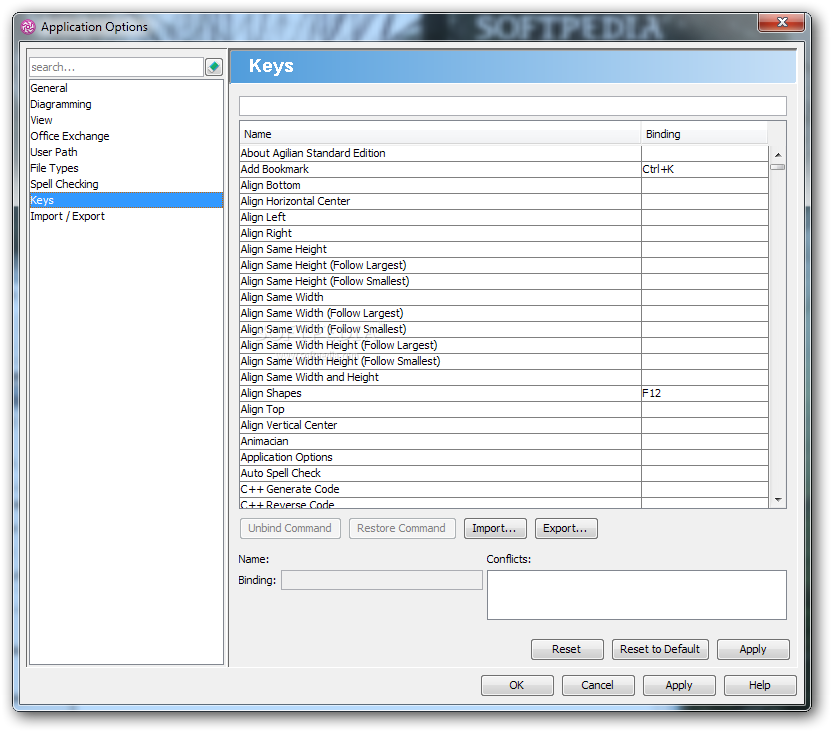Viewport: 832px width, 732px height.
Task: Click inside the Conflicts box
Action: pyautogui.click(x=637, y=595)
